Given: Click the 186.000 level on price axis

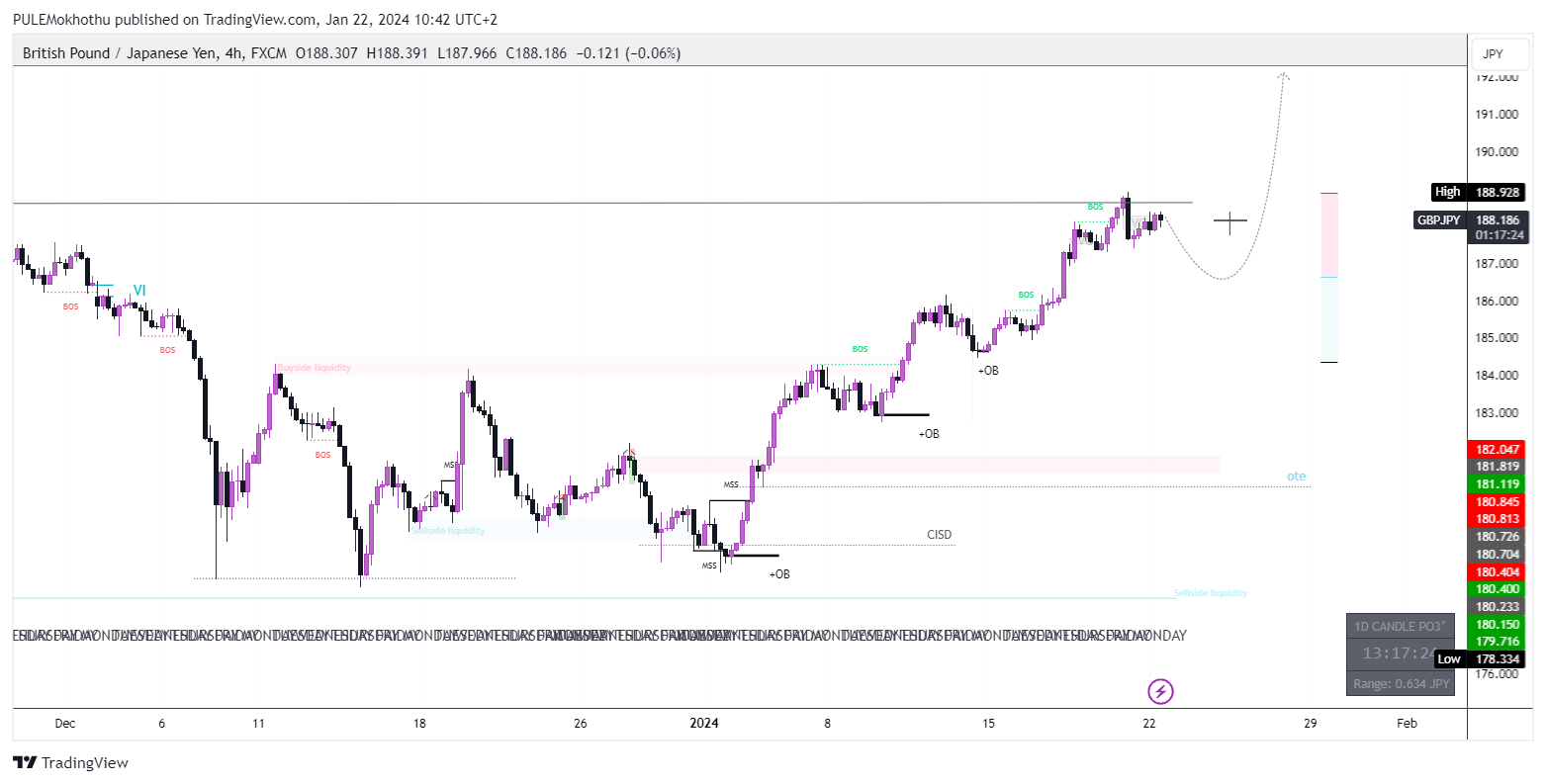Looking at the screenshot, I should tap(1497, 302).
